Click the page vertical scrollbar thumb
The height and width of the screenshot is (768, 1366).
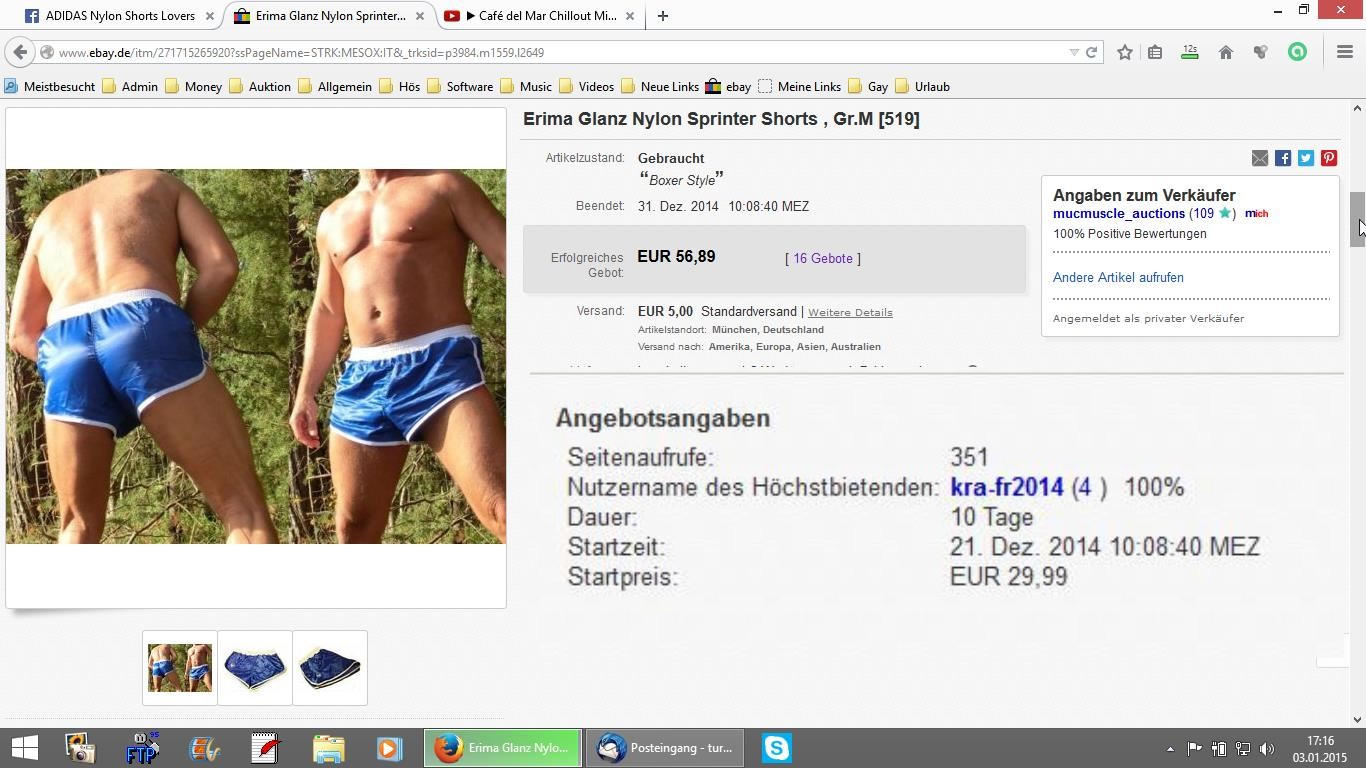[x=1357, y=218]
